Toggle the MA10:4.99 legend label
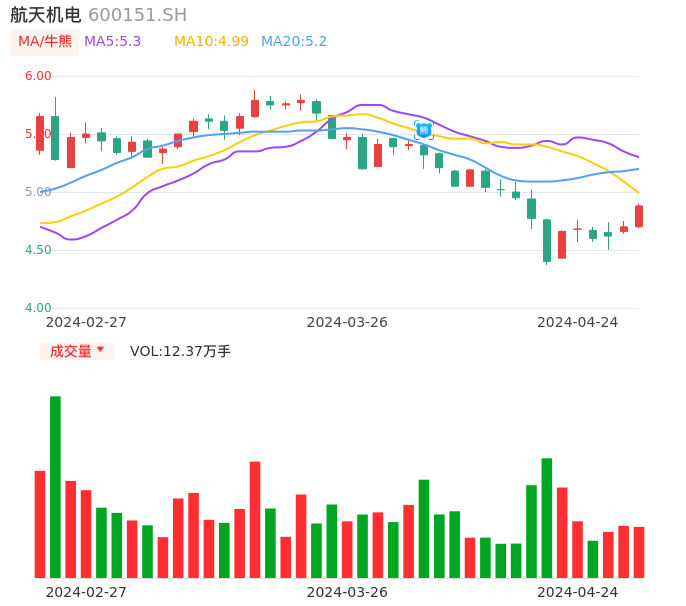 pyautogui.click(x=211, y=42)
